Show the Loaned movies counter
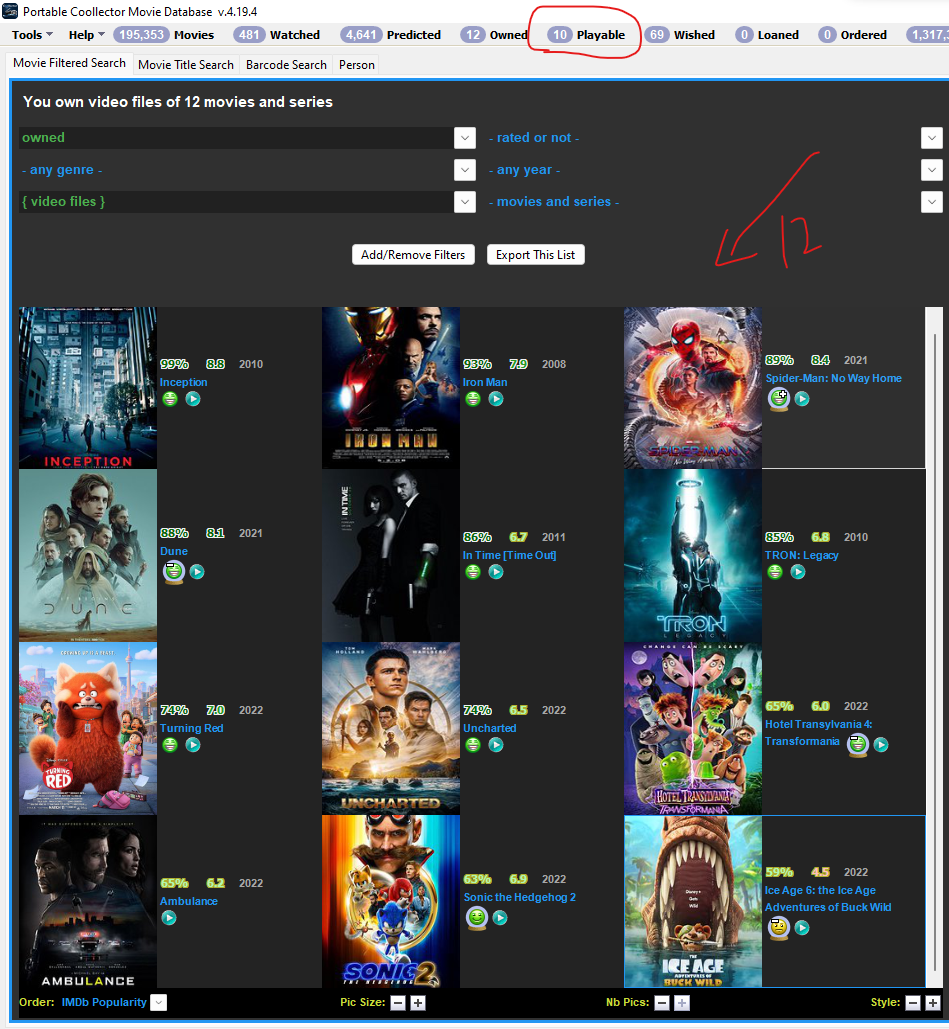This screenshot has height=1029, width=949. 767,35
